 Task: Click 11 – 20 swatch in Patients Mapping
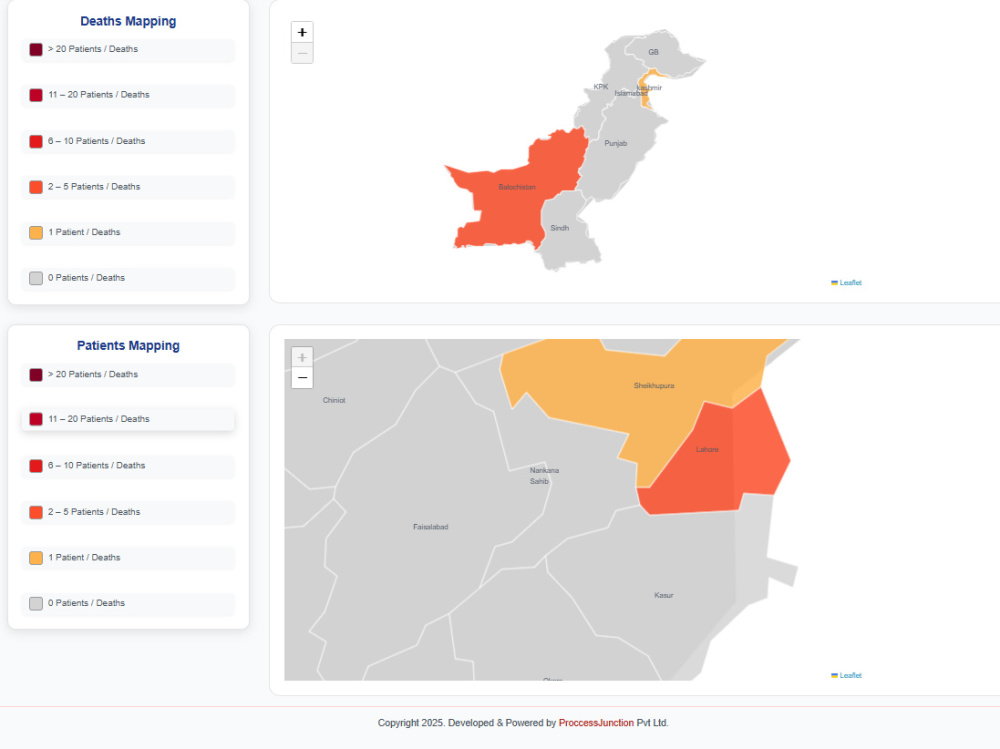(36, 419)
